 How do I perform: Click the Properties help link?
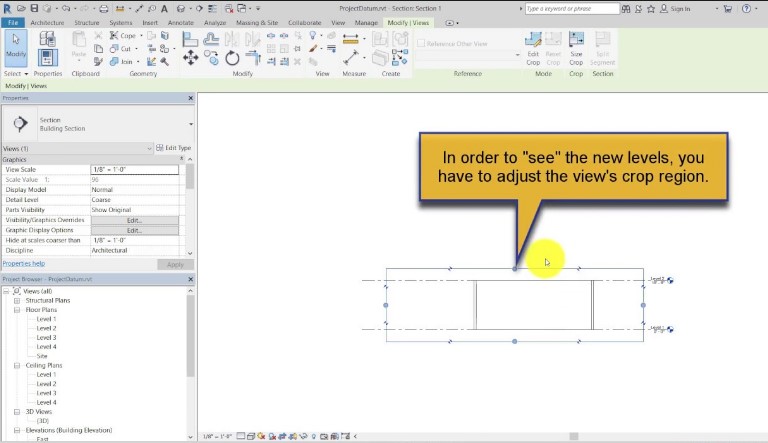[24, 264]
